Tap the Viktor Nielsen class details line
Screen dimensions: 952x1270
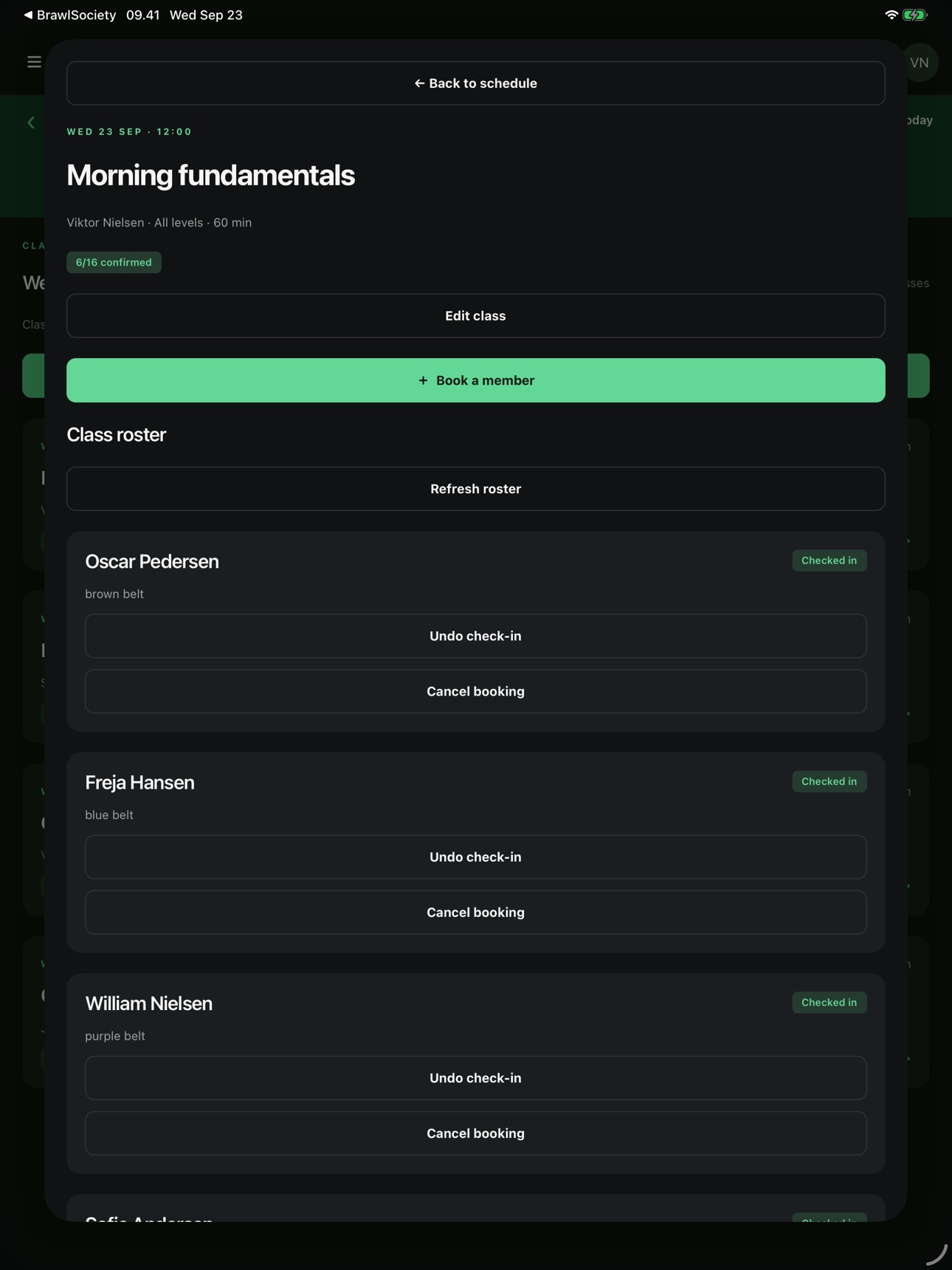(159, 222)
